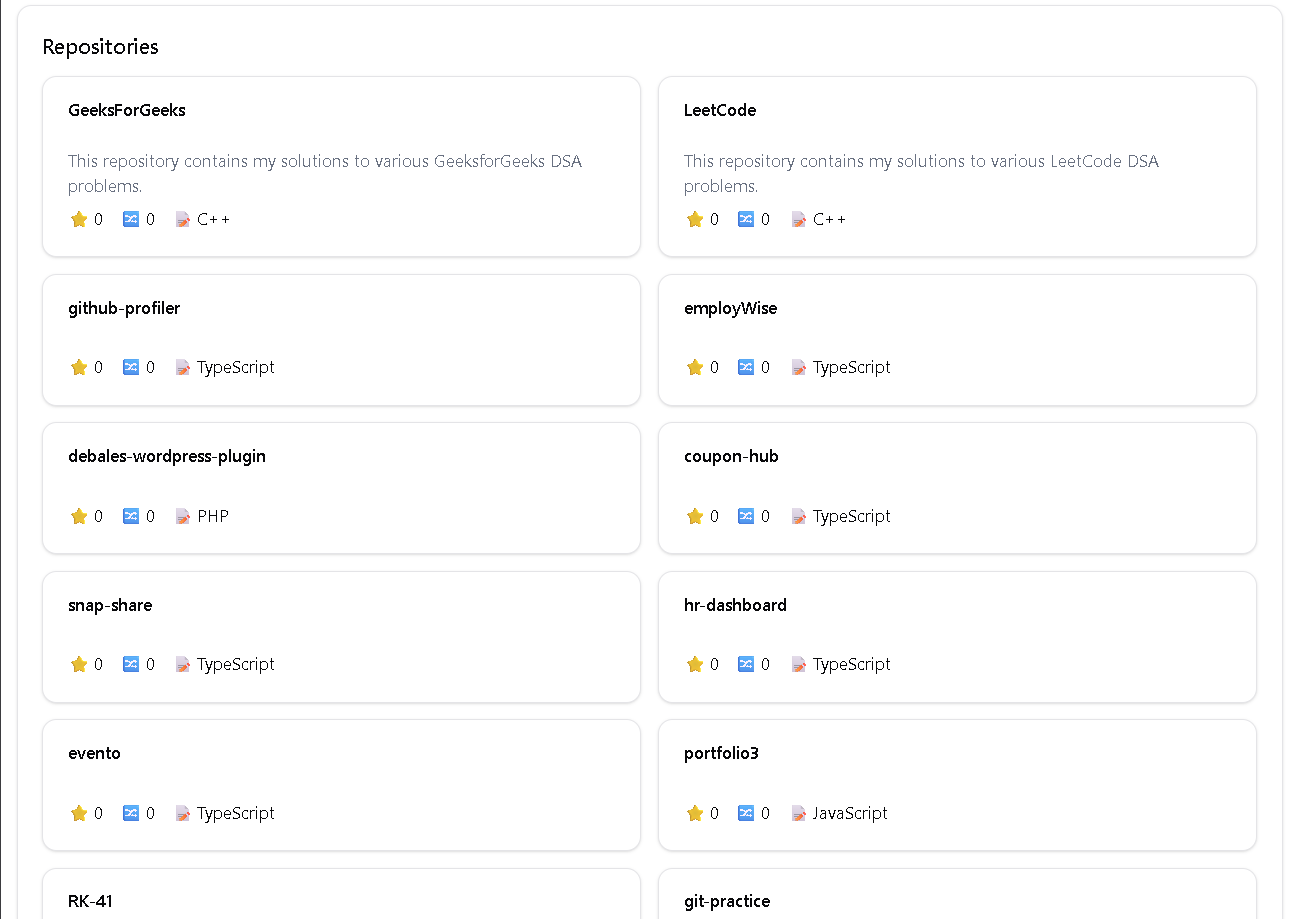Click the TypeScript label on github-profiler card

[236, 367]
